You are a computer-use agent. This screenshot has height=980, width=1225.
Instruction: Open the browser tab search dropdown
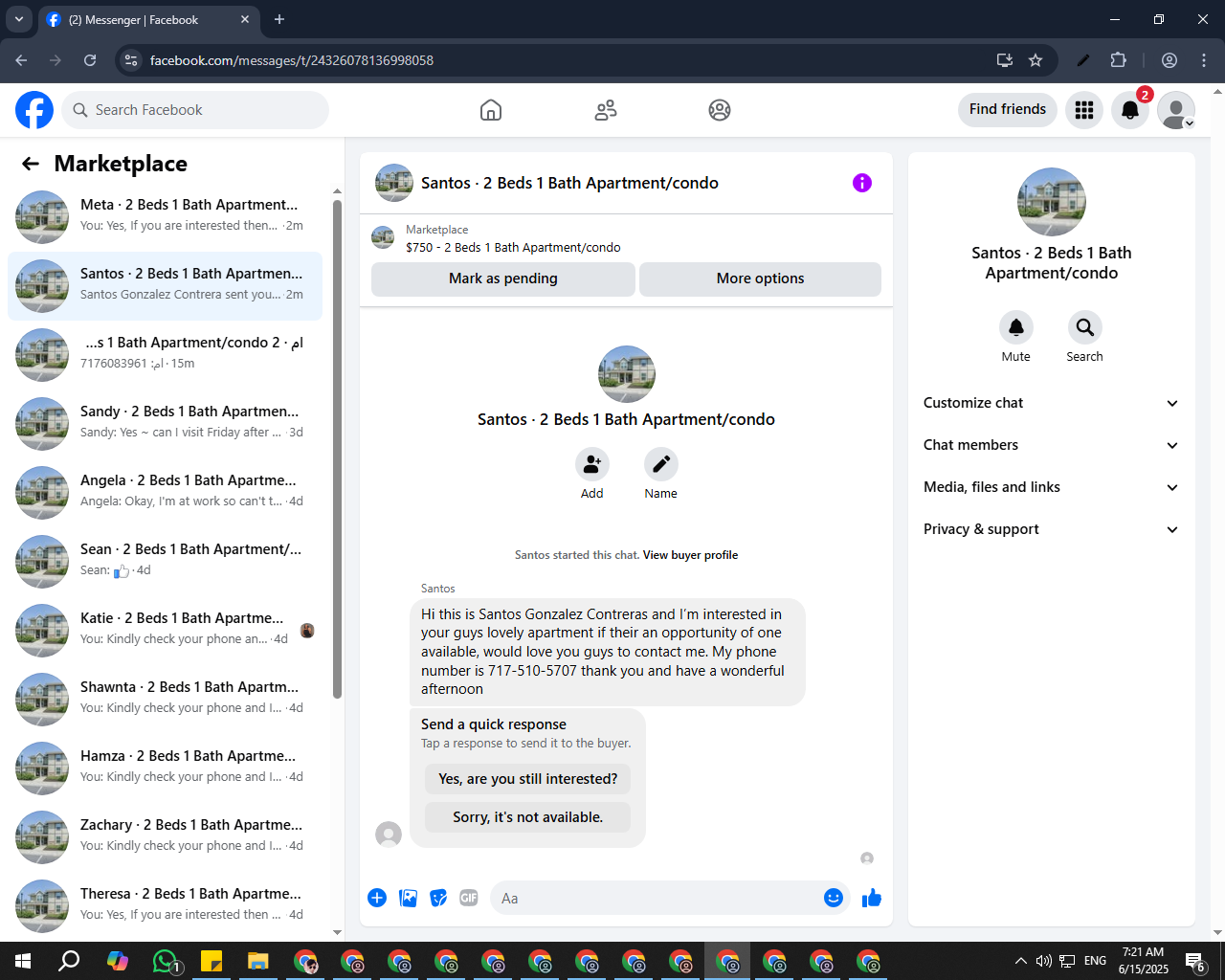click(19, 19)
